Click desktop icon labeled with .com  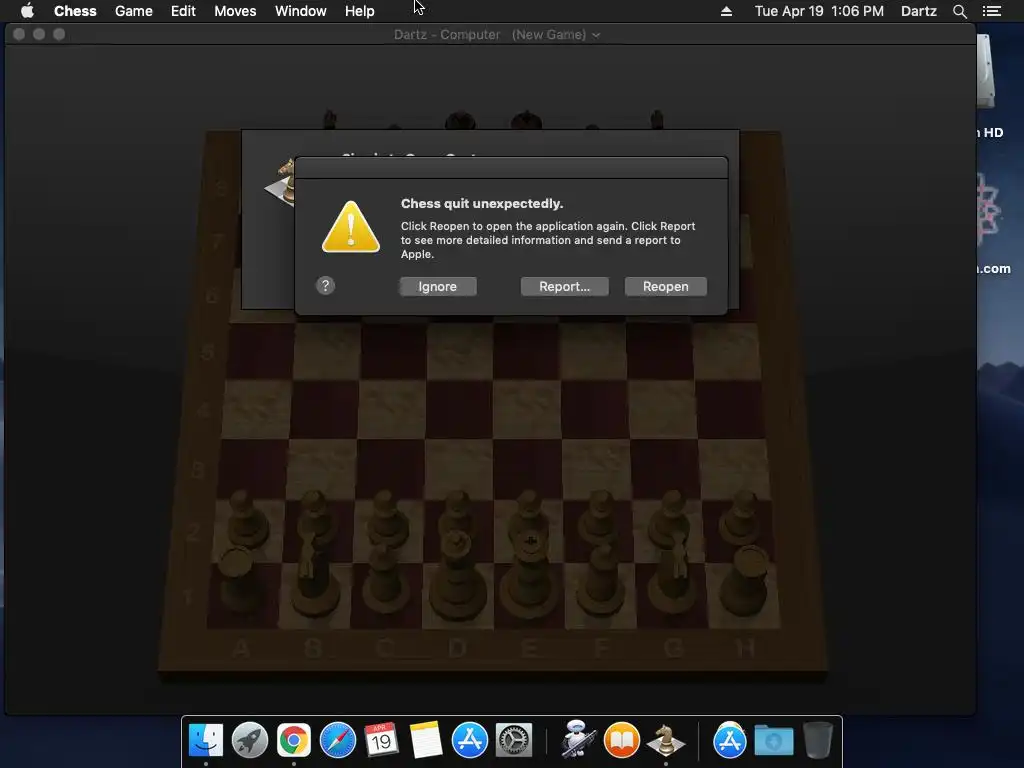[x=989, y=212]
